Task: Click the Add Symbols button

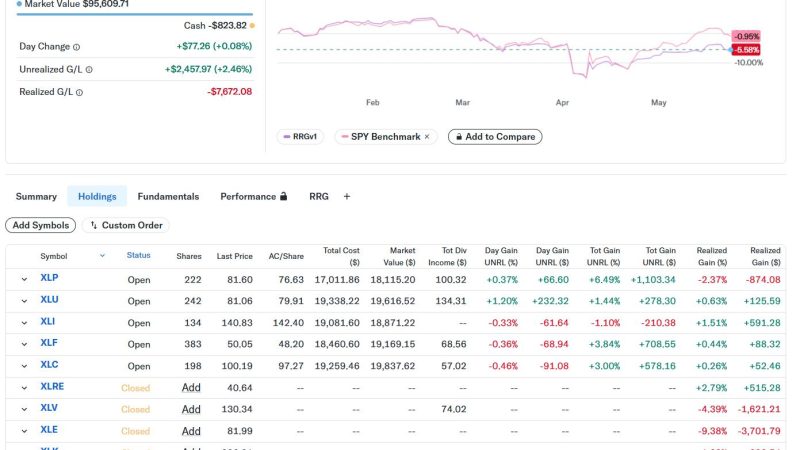Action: [41, 225]
